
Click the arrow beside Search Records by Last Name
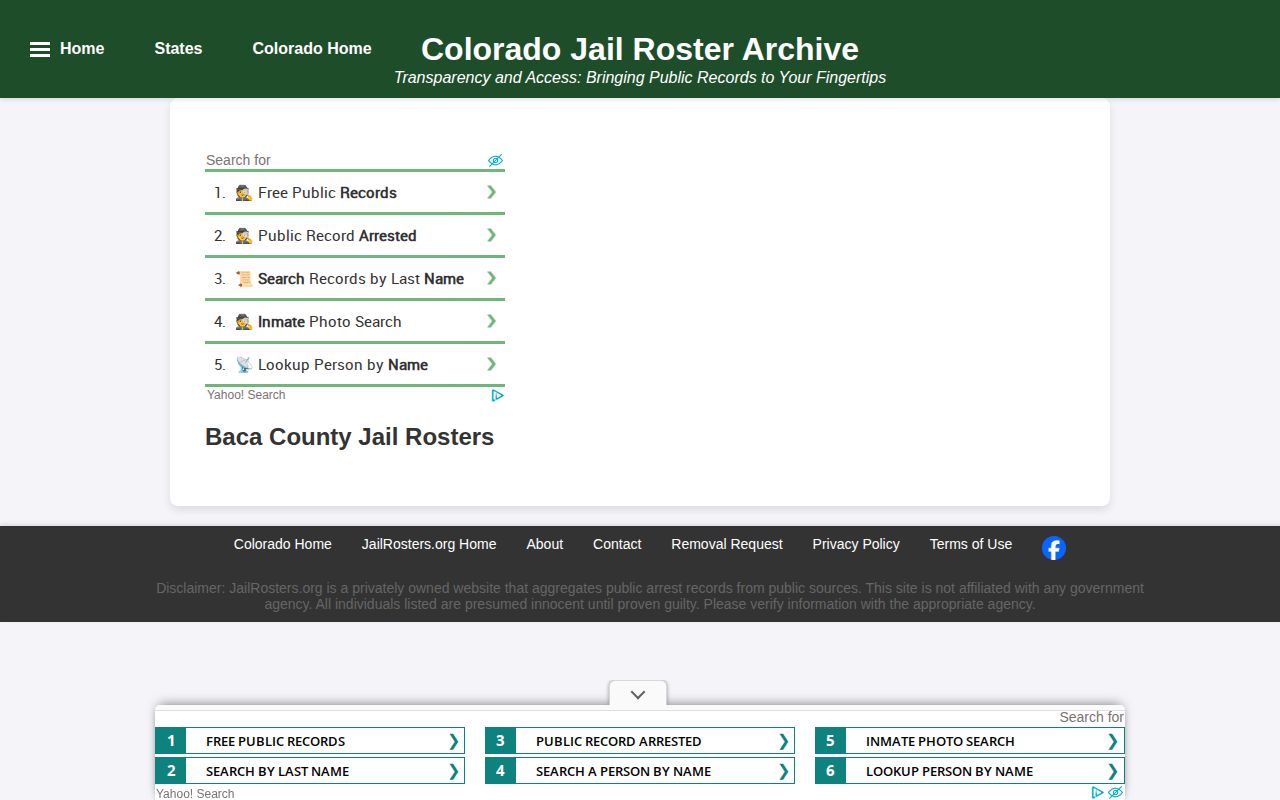coord(491,278)
